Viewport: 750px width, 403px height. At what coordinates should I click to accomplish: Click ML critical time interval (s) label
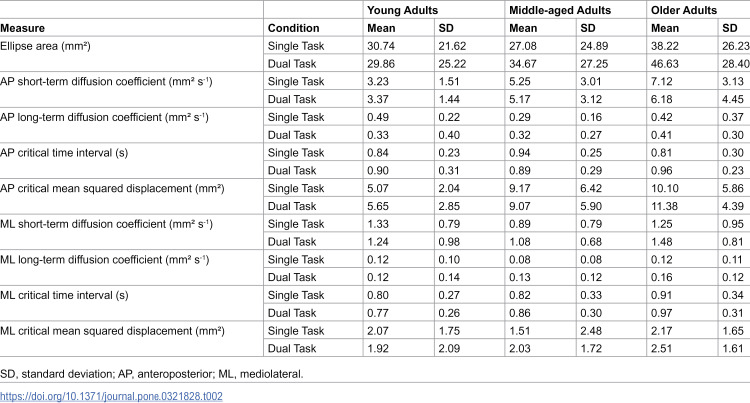click(x=65, y=295)
